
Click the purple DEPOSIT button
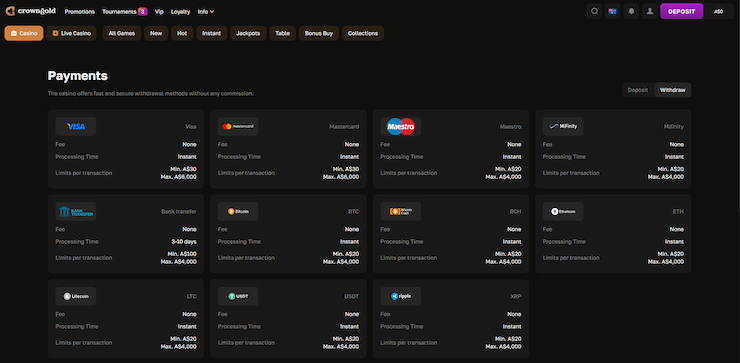(x=681, y=11)
